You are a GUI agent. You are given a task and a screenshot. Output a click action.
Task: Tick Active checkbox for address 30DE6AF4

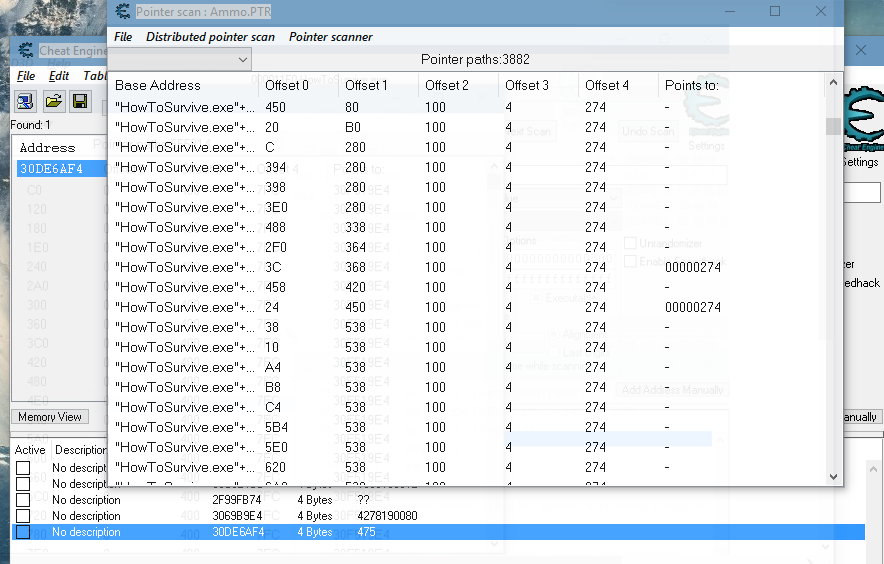click(x=23, y=532)
